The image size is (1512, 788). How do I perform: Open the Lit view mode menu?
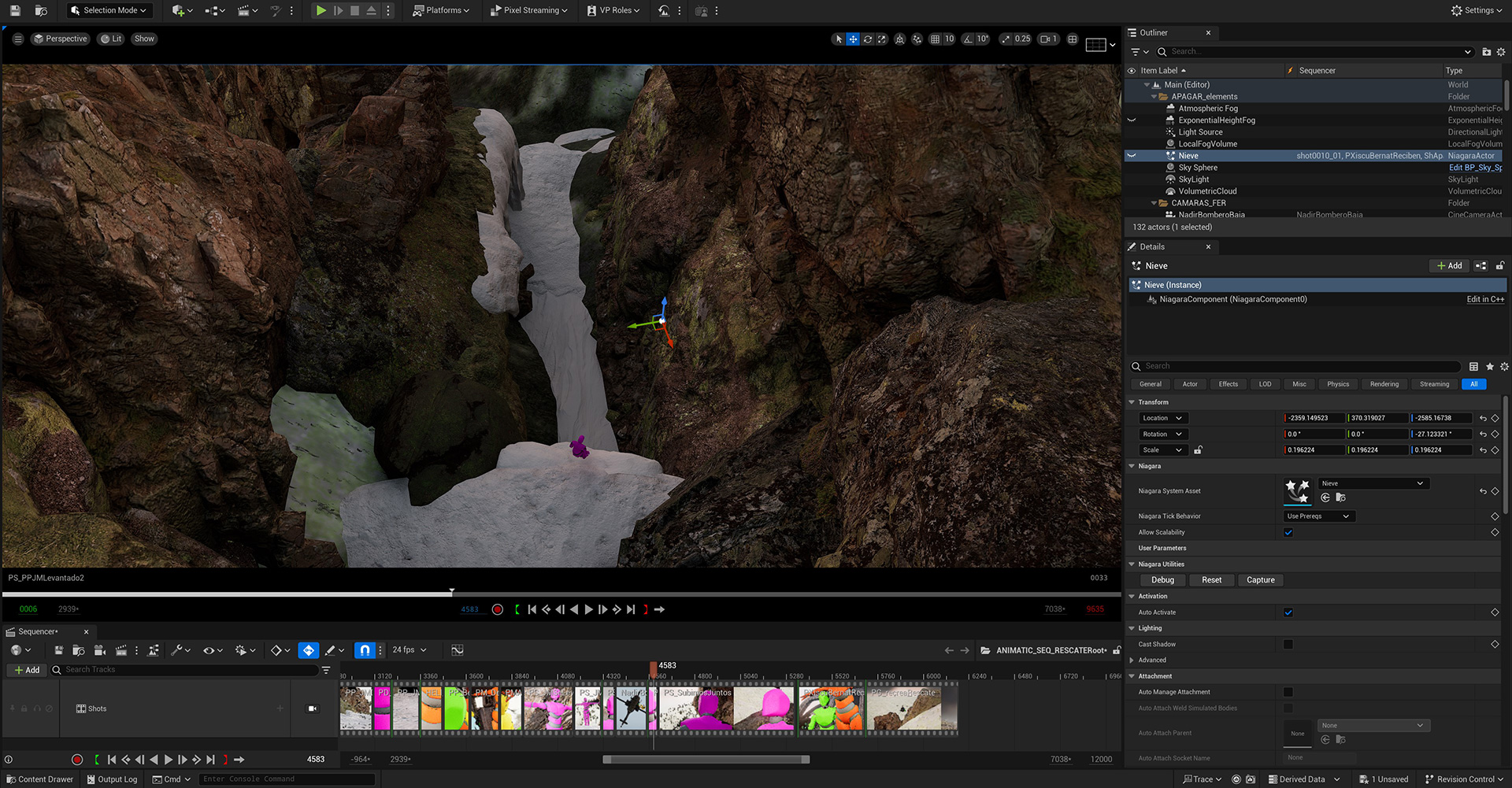[111, 39]
